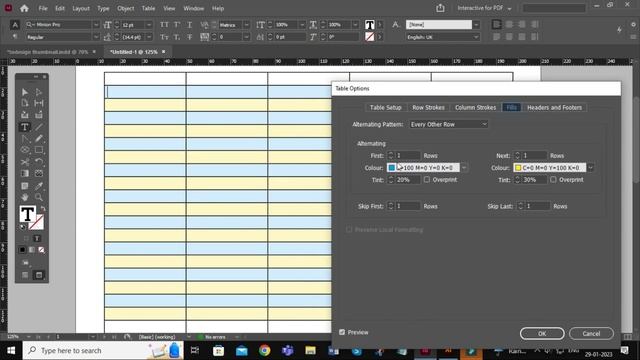Select the Direct Selection tool
The height and width of the screenshot is (360, 640).
pyautogui.click(x=39, y=92)
